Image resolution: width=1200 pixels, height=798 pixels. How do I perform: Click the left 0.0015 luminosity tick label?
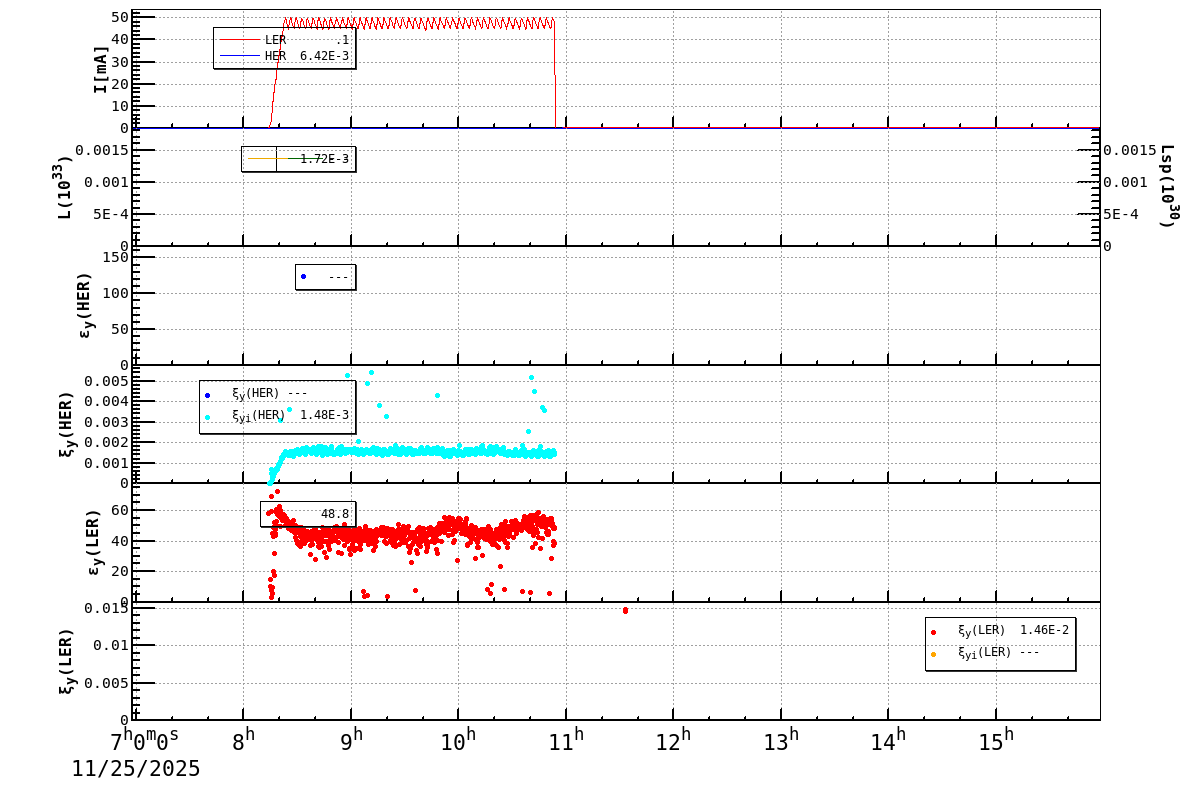pos(102,150)
